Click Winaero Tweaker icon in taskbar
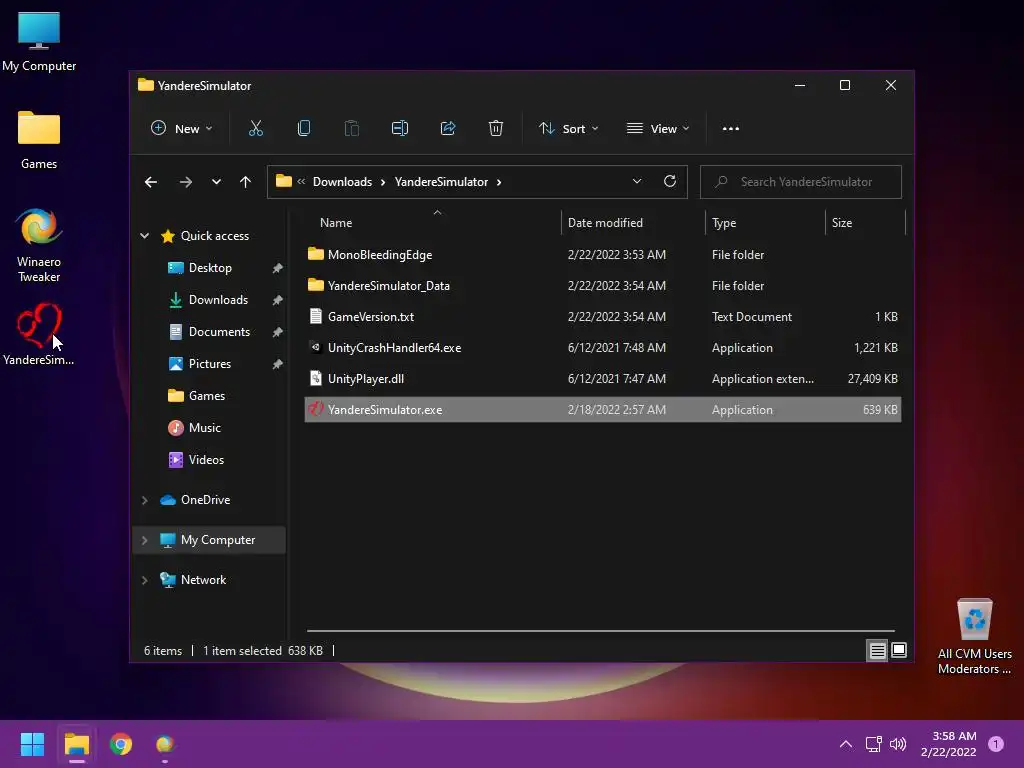The height and width of the screenshot is (768, 1024). coord(165,744)
